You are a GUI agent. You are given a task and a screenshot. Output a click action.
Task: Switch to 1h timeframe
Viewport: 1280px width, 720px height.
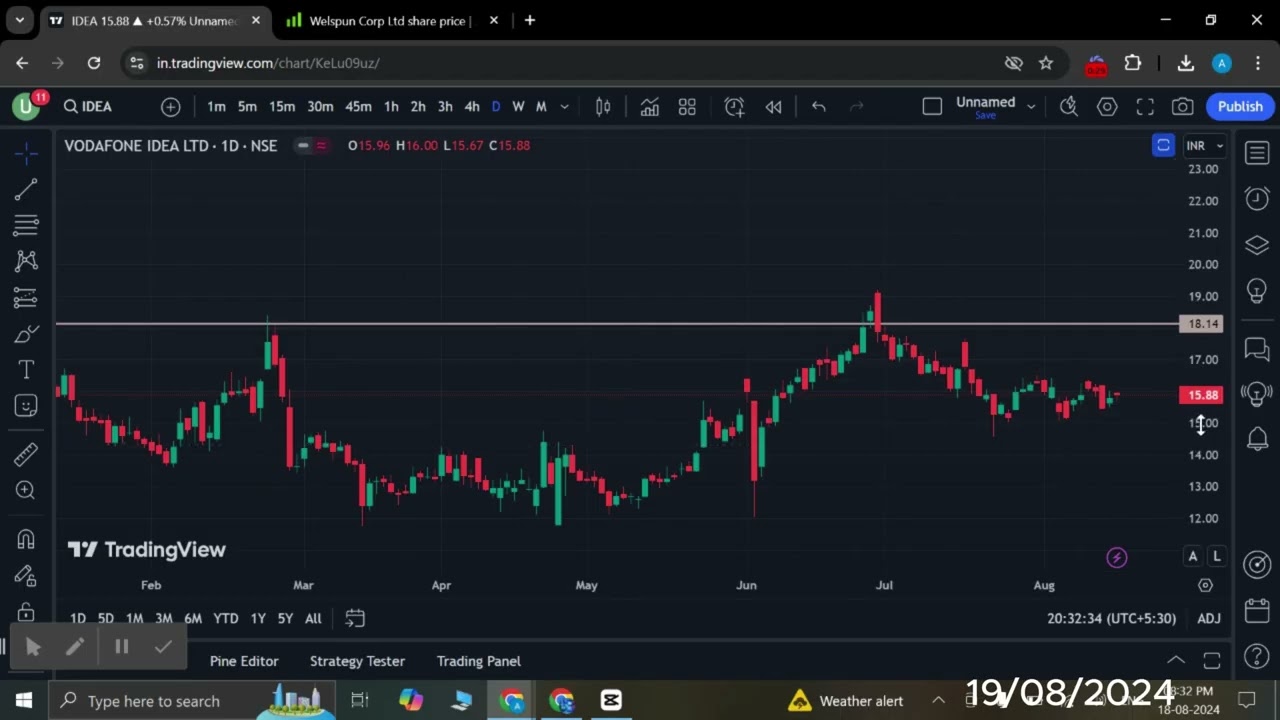(391, 106)
